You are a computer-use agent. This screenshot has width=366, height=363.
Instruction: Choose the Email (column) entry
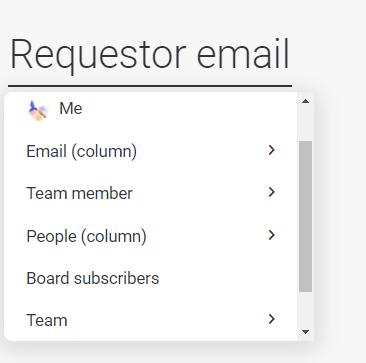pyautogui.click(x=150, y=151)
